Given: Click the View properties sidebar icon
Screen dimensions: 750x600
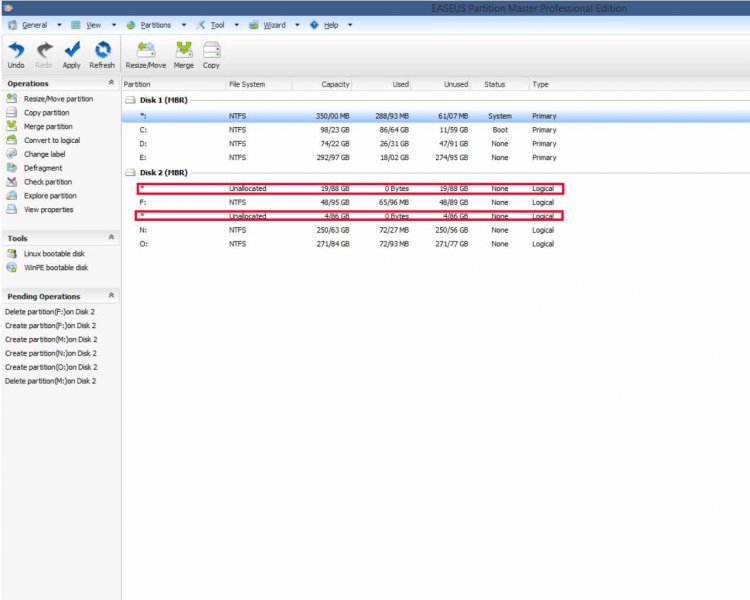Looking at the screenshot, I should (11, 210).
